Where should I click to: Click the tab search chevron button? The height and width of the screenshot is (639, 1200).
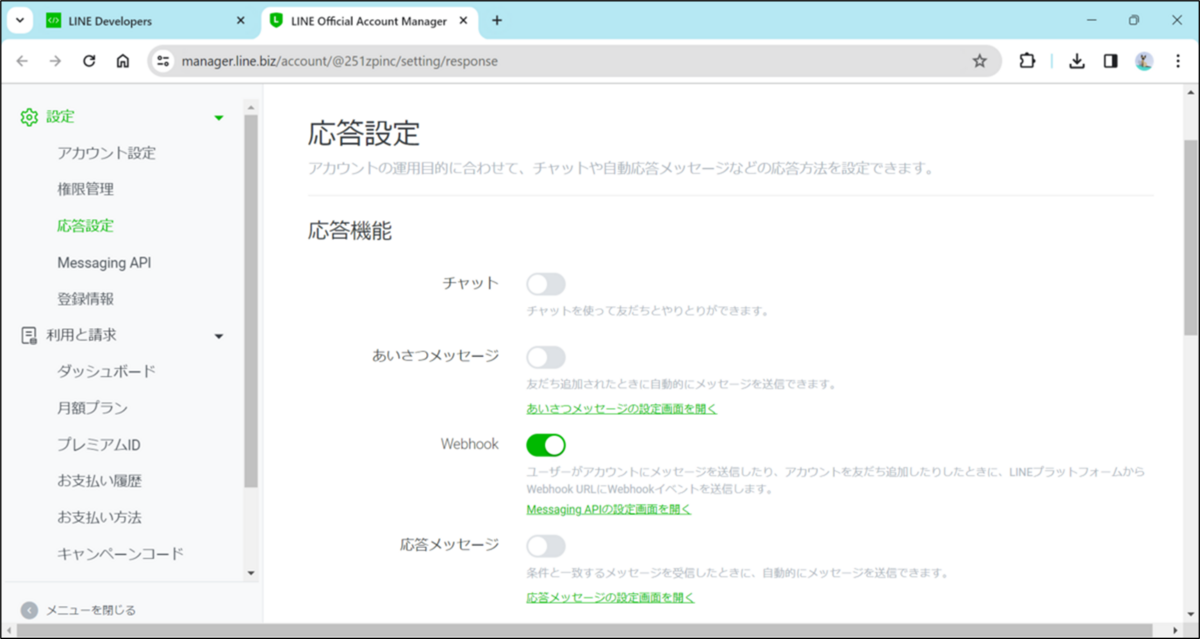tap(20, 20)
